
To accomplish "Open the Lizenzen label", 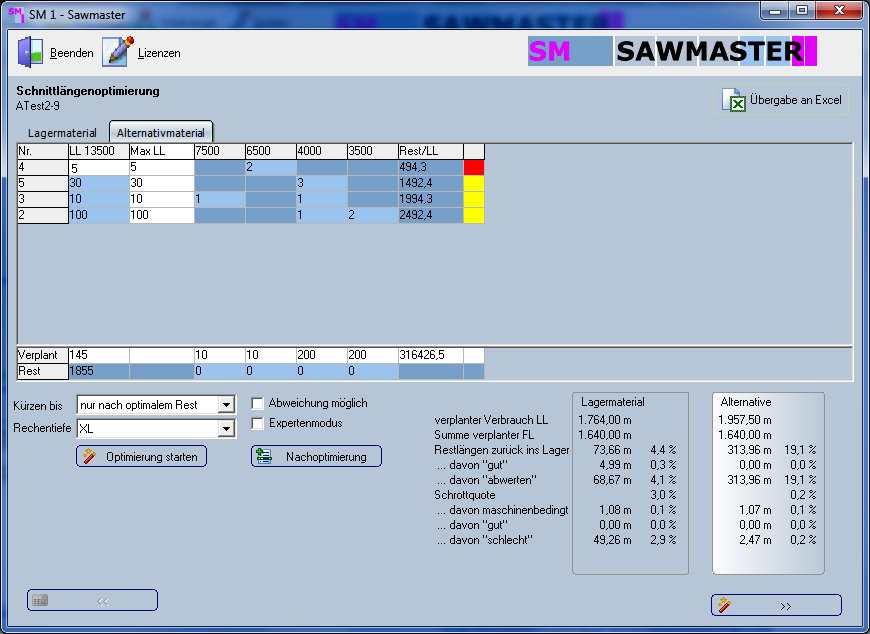I will pyautogui.click(x=159, y=53).
